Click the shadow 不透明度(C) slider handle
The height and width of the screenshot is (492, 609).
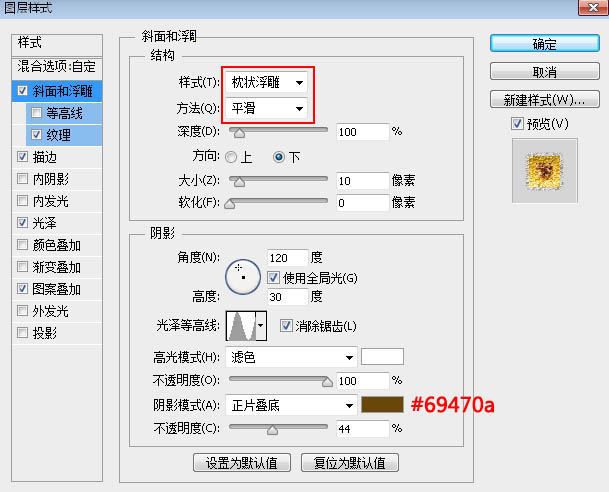pos(272,430)
